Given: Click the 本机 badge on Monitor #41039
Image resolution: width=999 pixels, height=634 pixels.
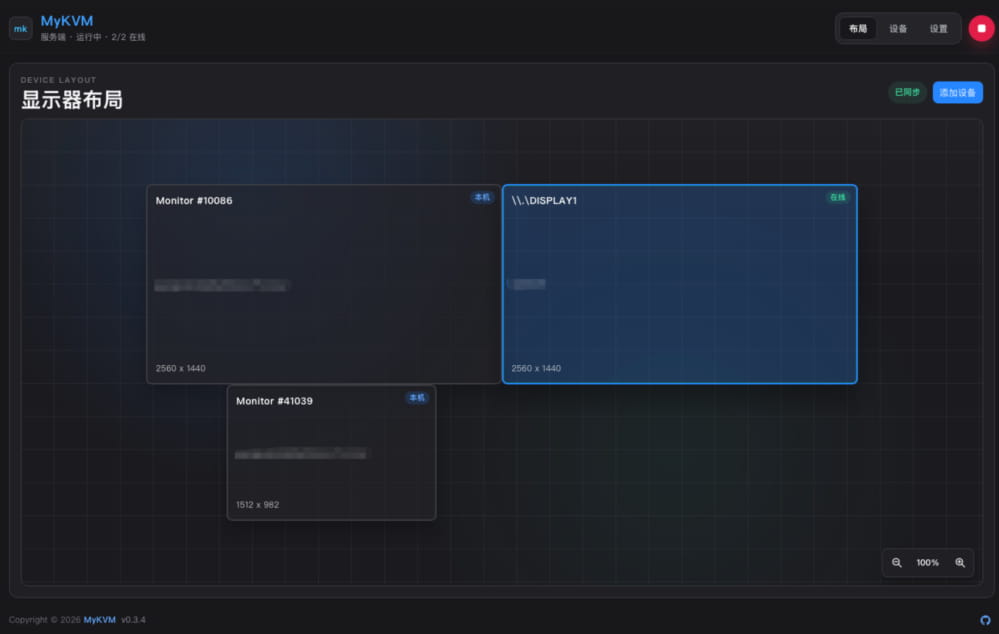Looking at the screenshot, I should (x=417, y=398).
